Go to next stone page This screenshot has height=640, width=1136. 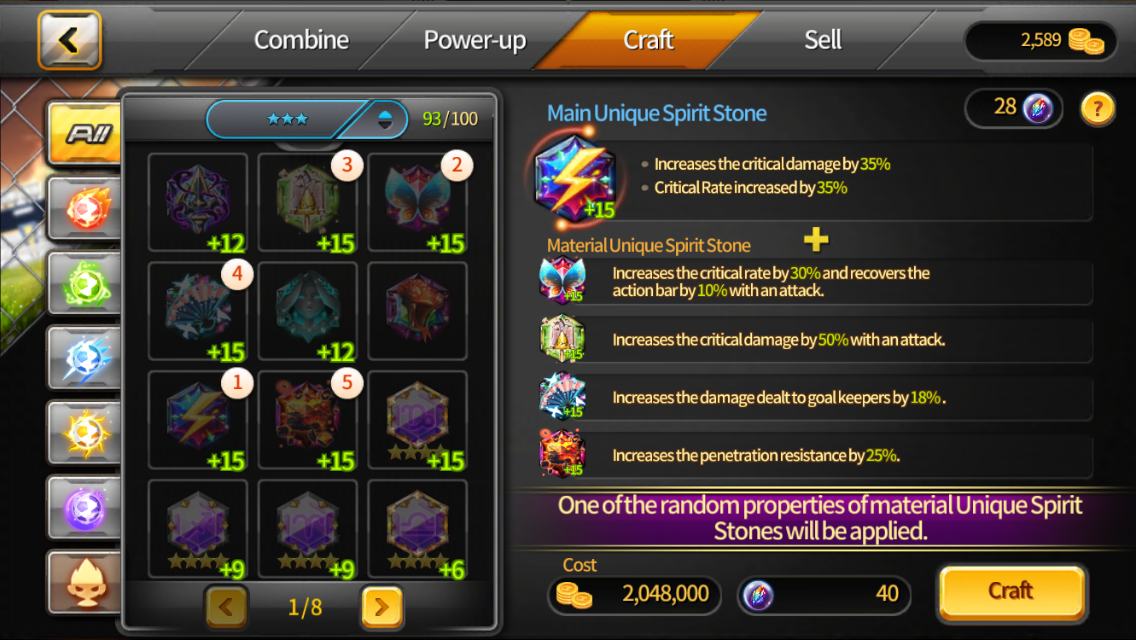382,606
